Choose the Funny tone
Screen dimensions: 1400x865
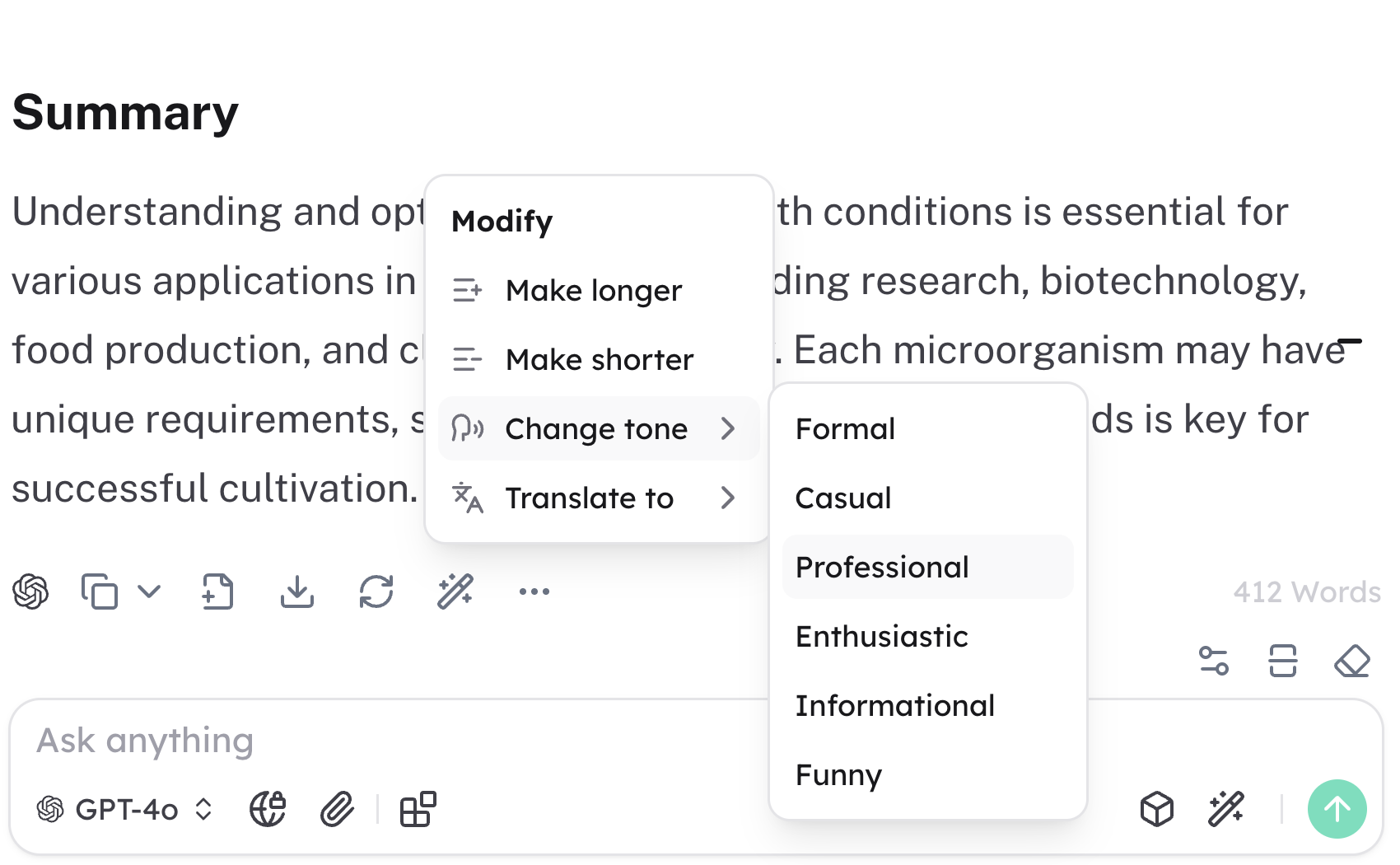pos(838,775)
